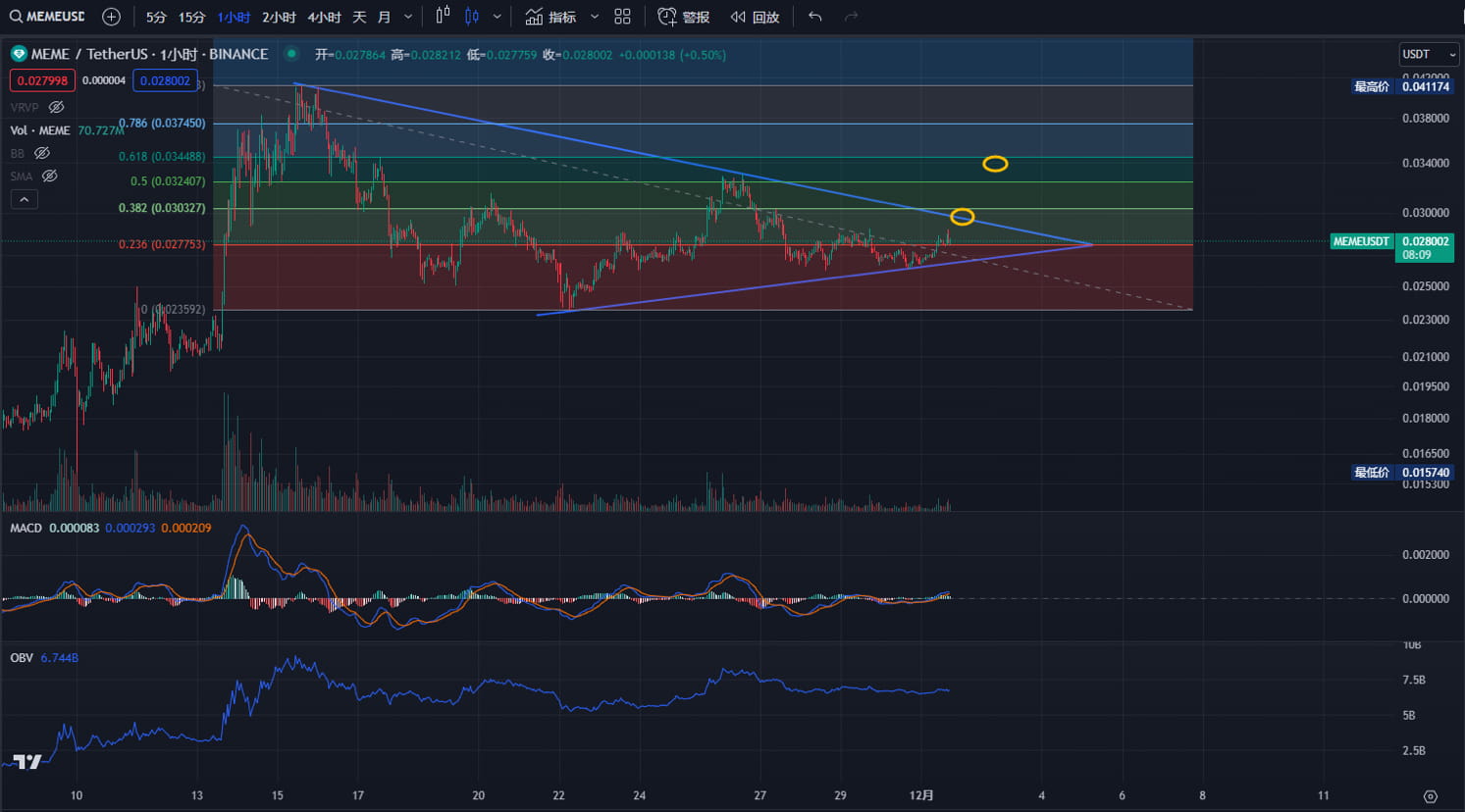
Task: Click the MEME symbol logo in legend
Action: [x=19, y=54]
